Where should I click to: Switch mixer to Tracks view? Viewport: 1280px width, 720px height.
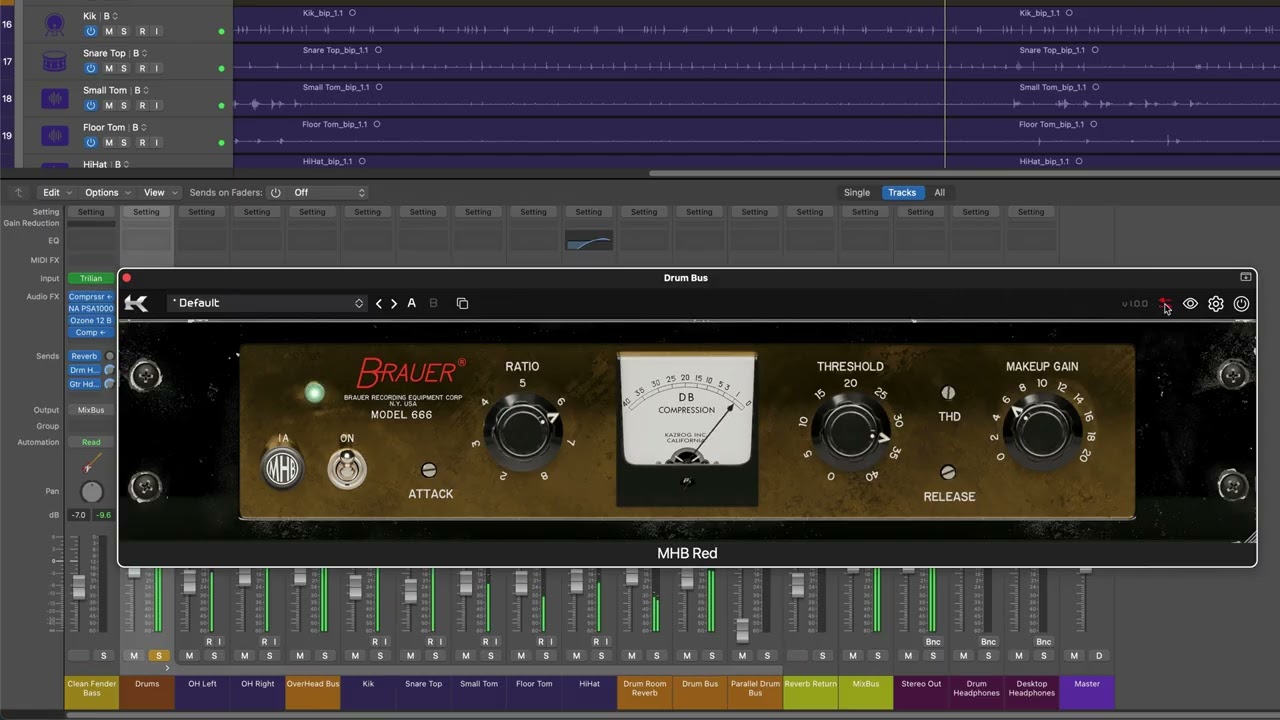[x=902, y=192]
